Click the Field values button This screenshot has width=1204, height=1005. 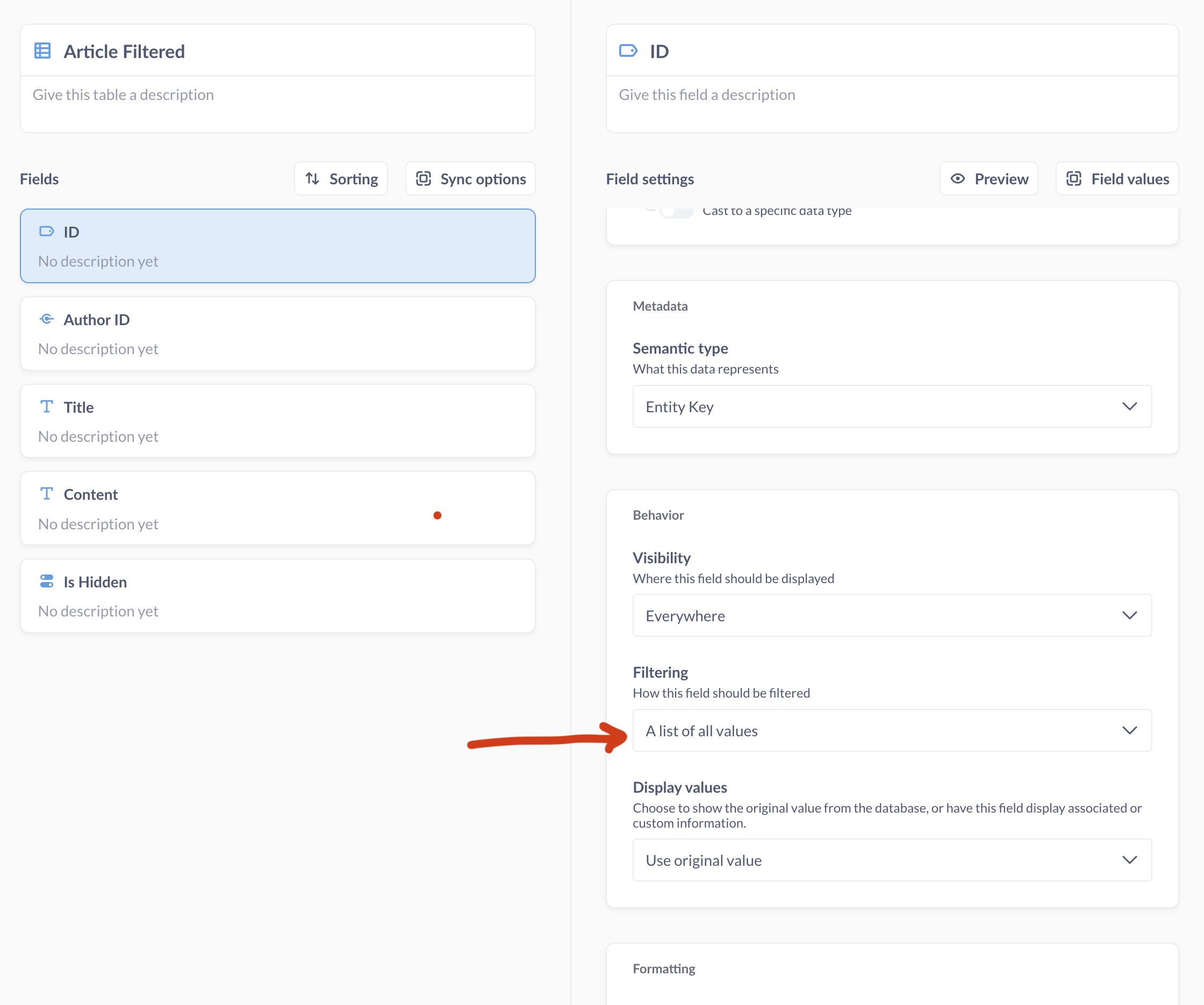tap(1117, 179)
